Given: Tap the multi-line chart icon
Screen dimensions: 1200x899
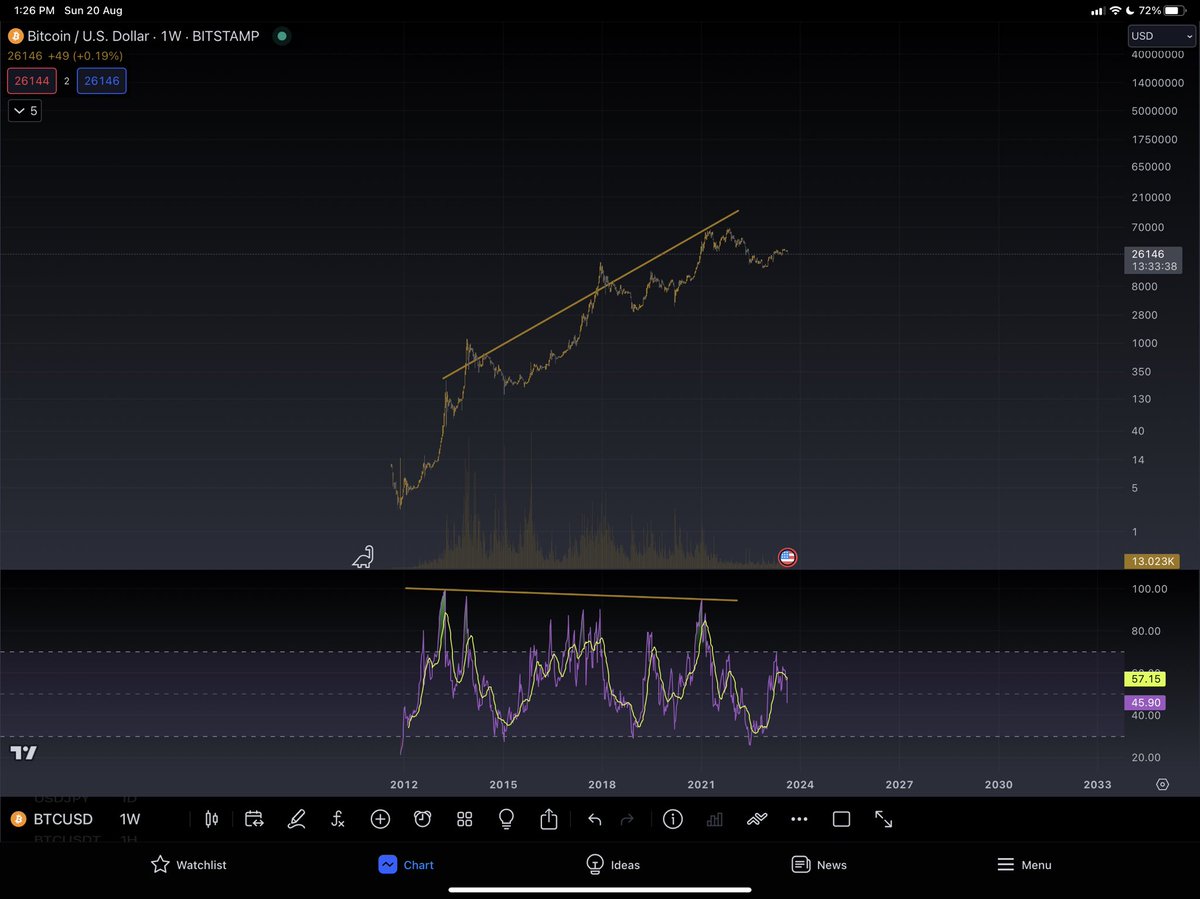Looking at the screenshot, I should pos(757,819).
